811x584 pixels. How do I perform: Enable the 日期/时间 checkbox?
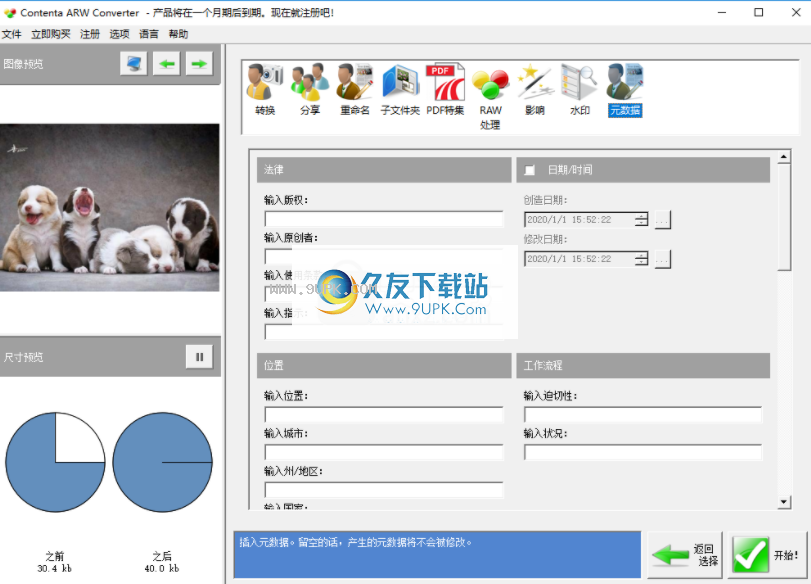point(530,170)
